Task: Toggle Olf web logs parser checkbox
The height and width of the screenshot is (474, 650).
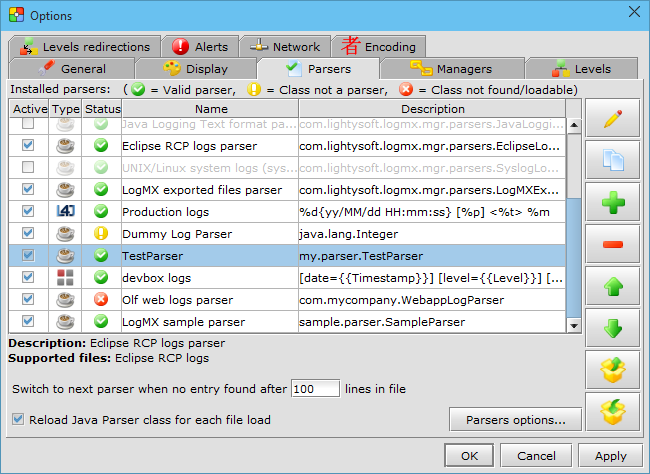Action: pyautogui.click(x=28, y=299)
